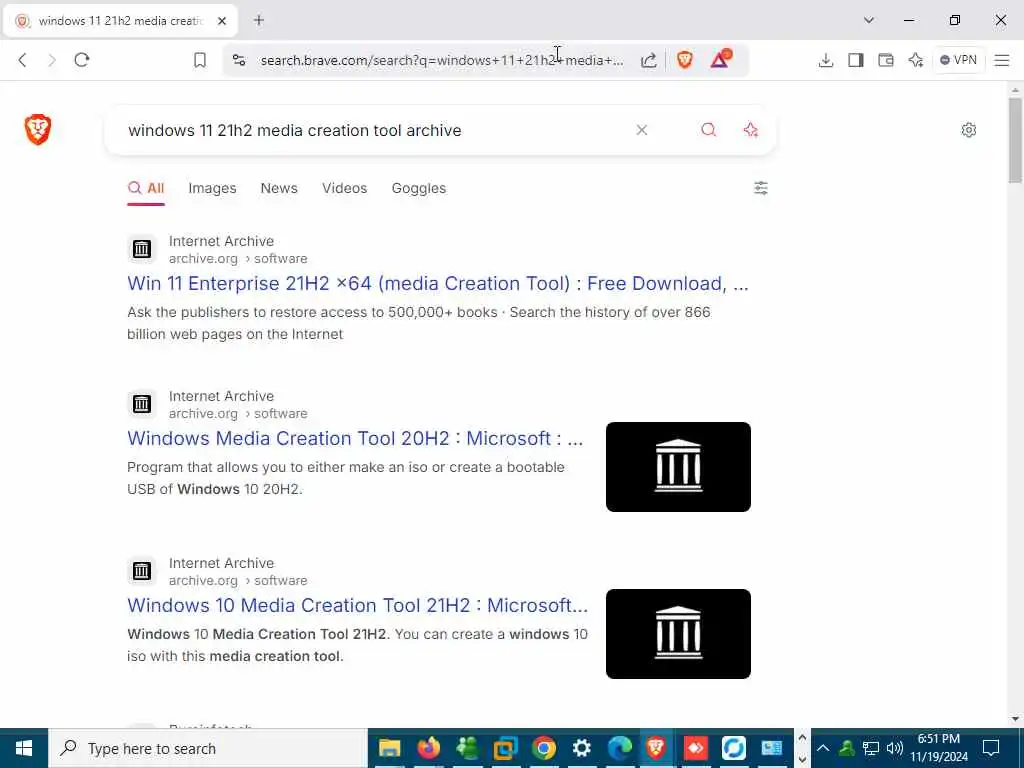Show hidden system tray icons
This screenshot has width=1024, height=768.
pos(823,748)
